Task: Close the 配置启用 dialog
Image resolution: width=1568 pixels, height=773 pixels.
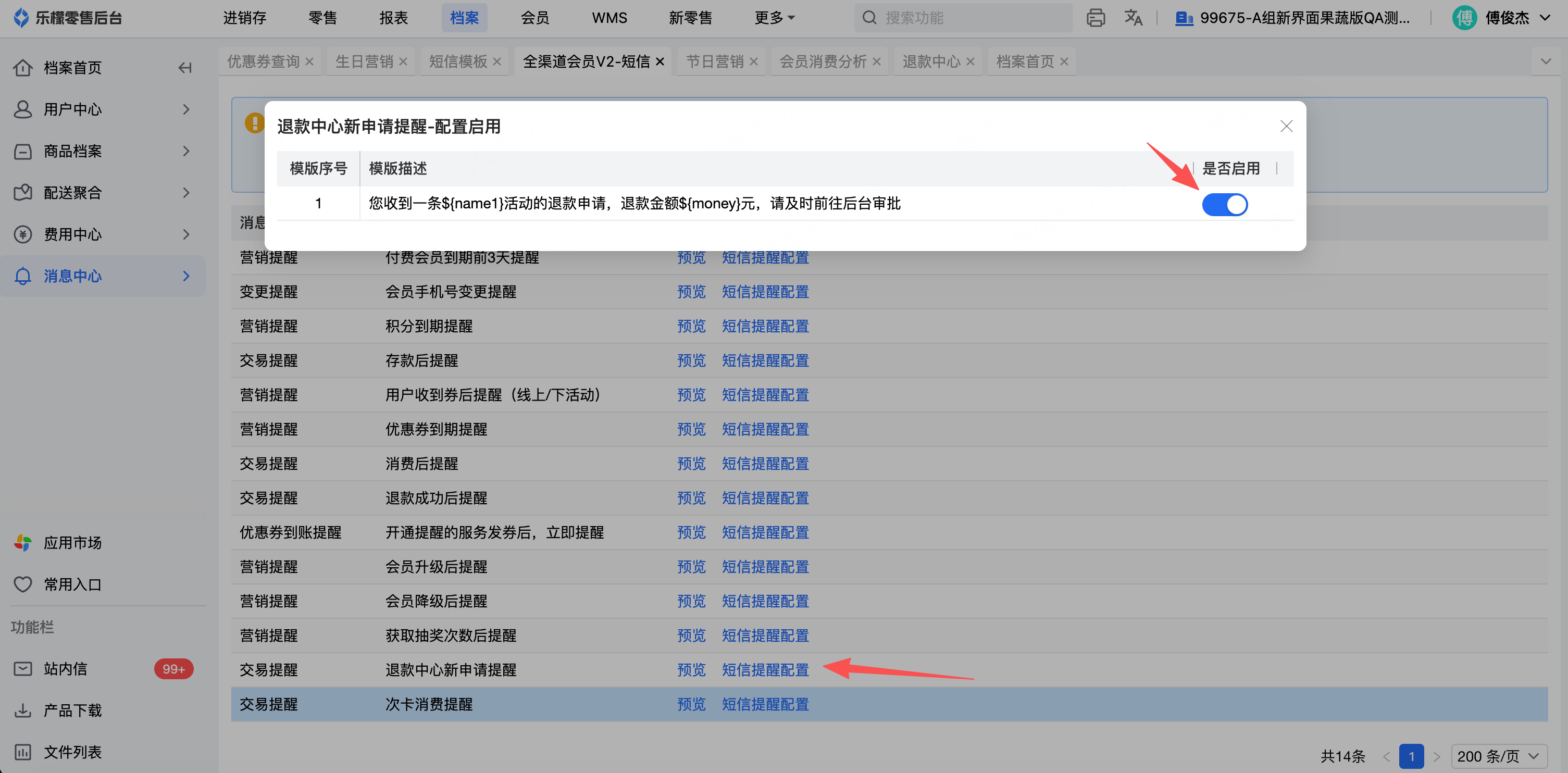Action: 1286,127
